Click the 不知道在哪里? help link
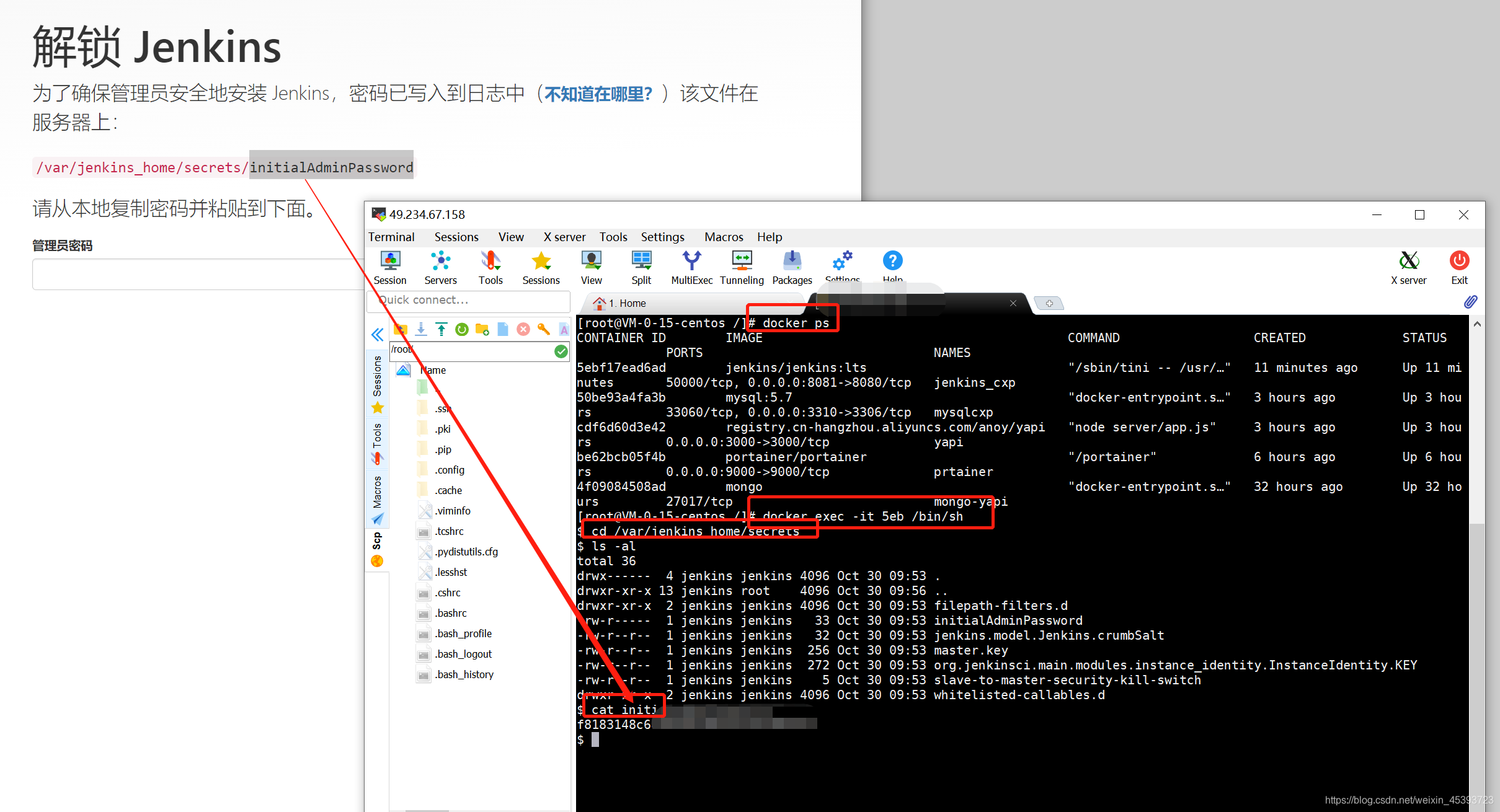 tap(598, 94)
